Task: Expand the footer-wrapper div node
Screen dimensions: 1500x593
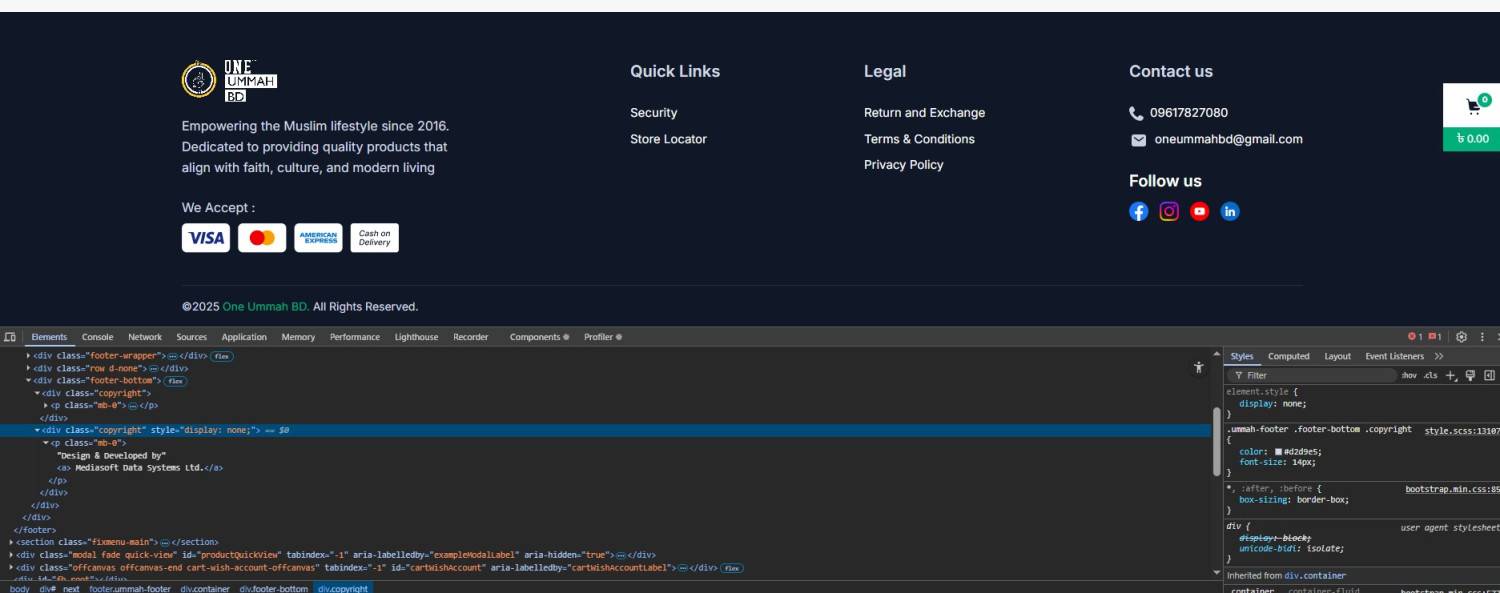Action: [x=28, y=356]
